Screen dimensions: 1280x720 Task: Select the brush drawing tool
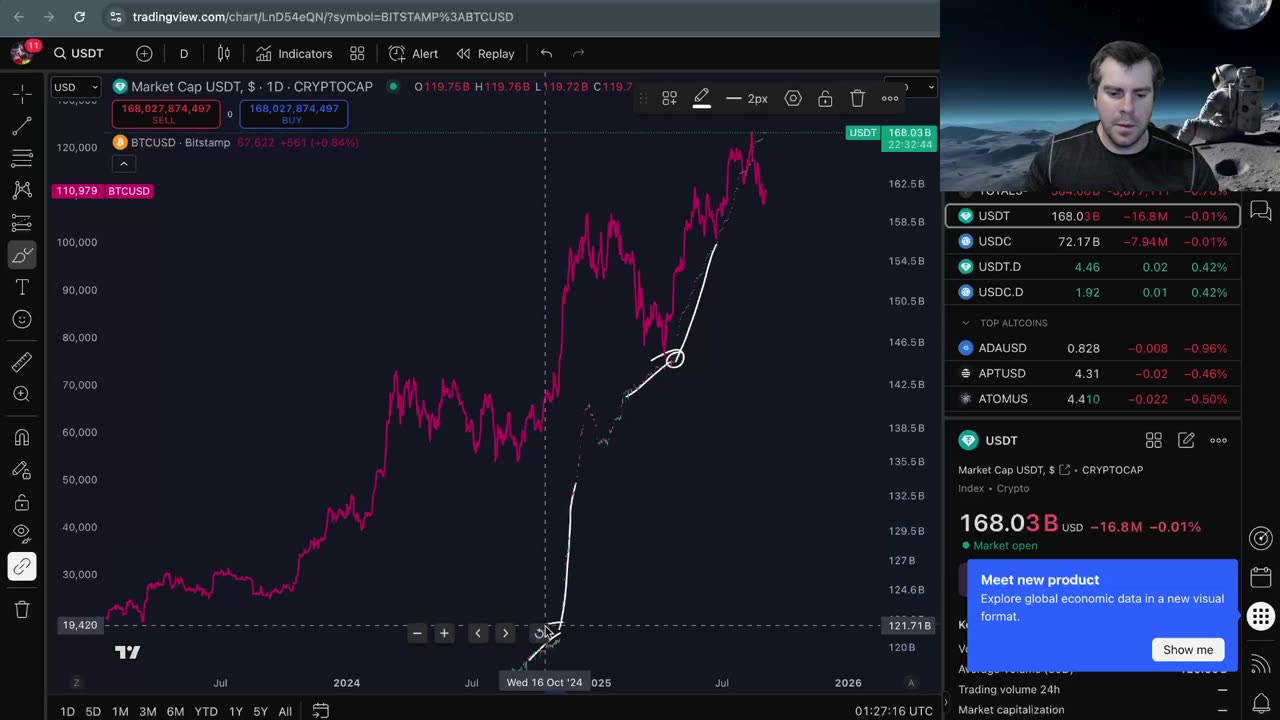(x=22, y=255)
